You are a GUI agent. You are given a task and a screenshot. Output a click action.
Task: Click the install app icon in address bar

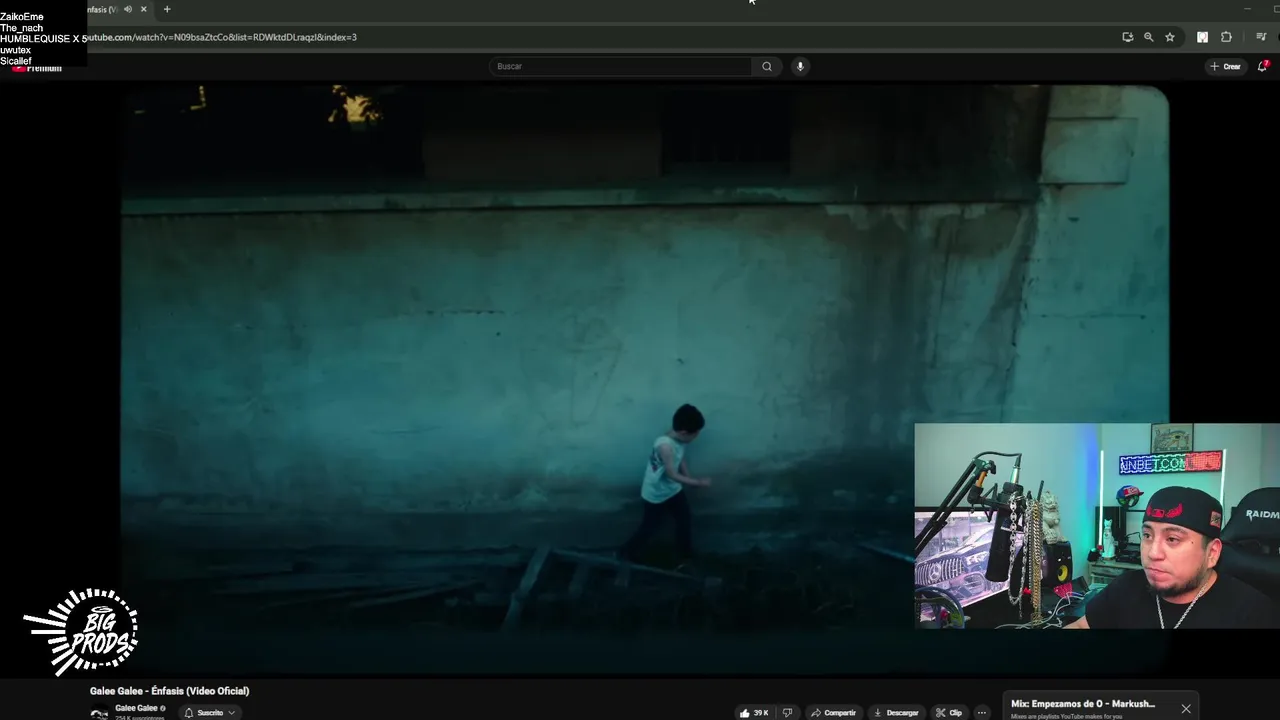[x=1127, y=37]
